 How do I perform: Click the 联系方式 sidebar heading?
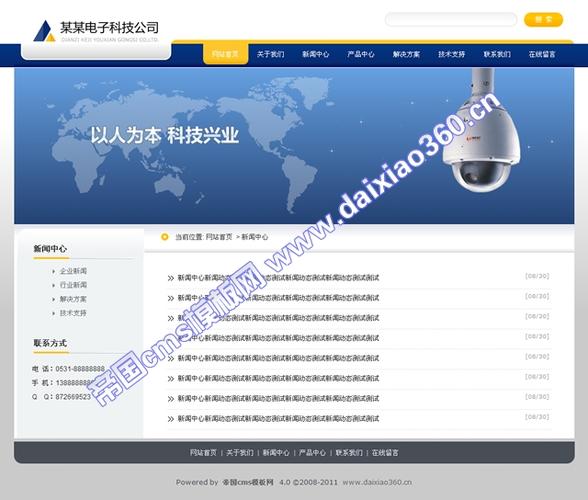pos(50,343)
